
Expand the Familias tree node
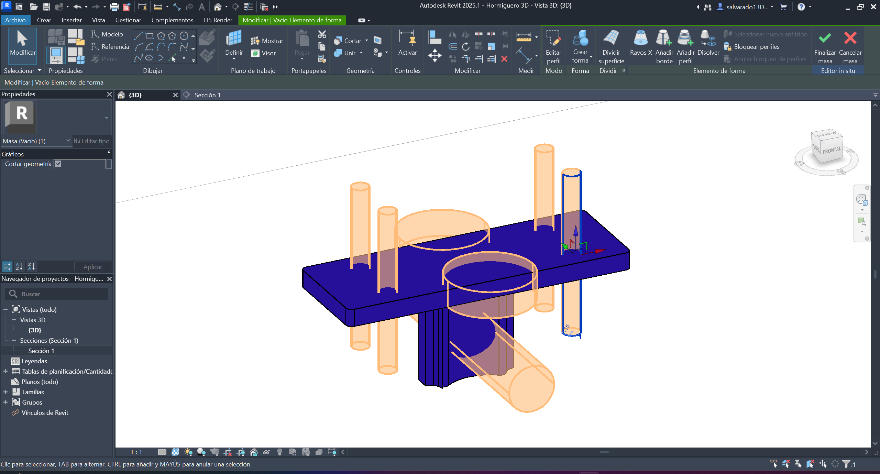pos(5,391)
